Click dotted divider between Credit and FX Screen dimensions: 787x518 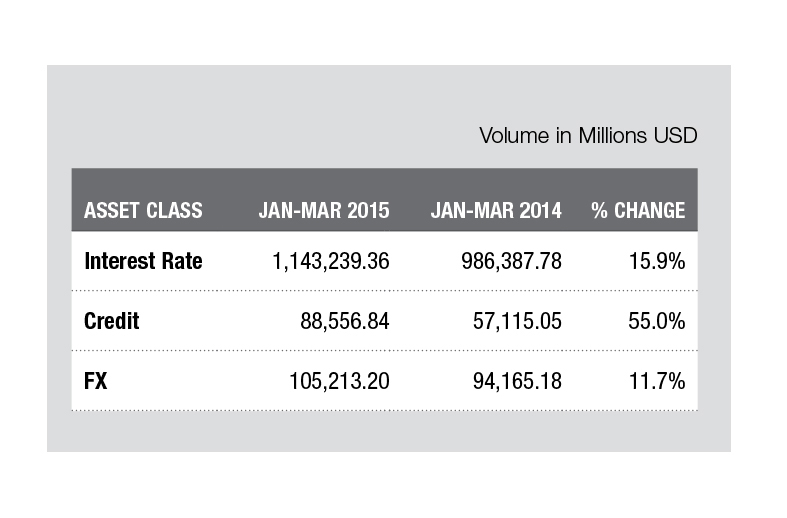tap(384, 350)
